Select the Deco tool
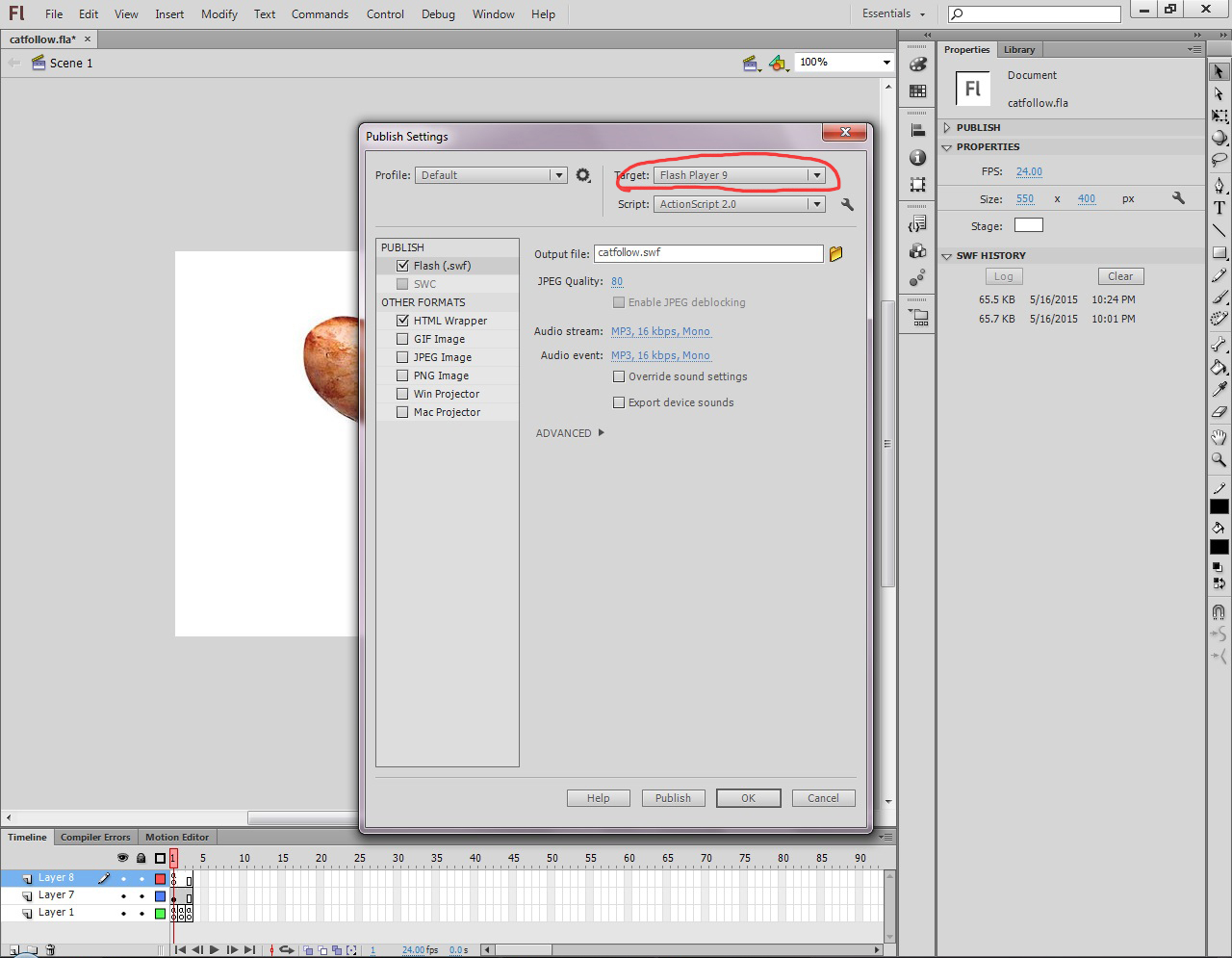 (x=1219, y=319)
